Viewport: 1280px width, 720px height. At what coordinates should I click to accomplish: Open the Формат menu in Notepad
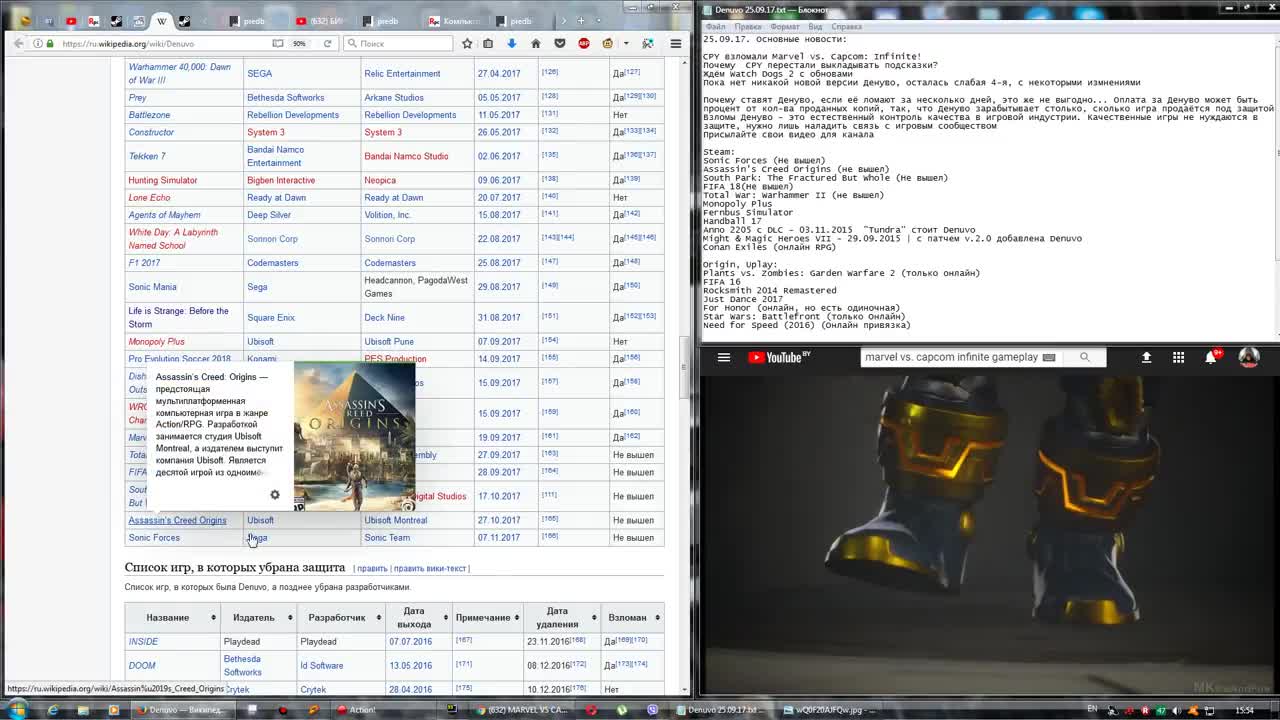click(785, 27)
